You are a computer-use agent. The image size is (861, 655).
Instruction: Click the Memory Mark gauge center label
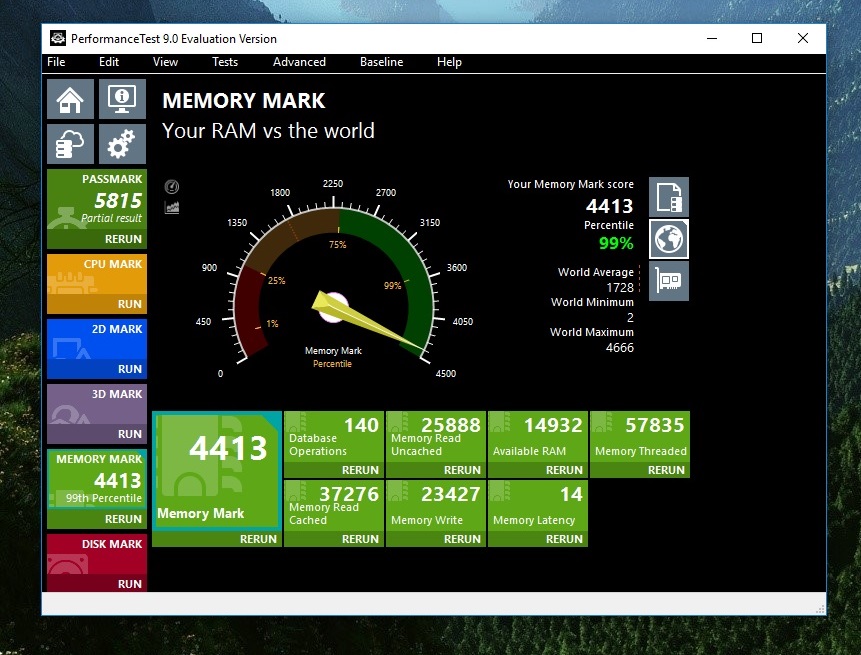(x=333, y=351)
